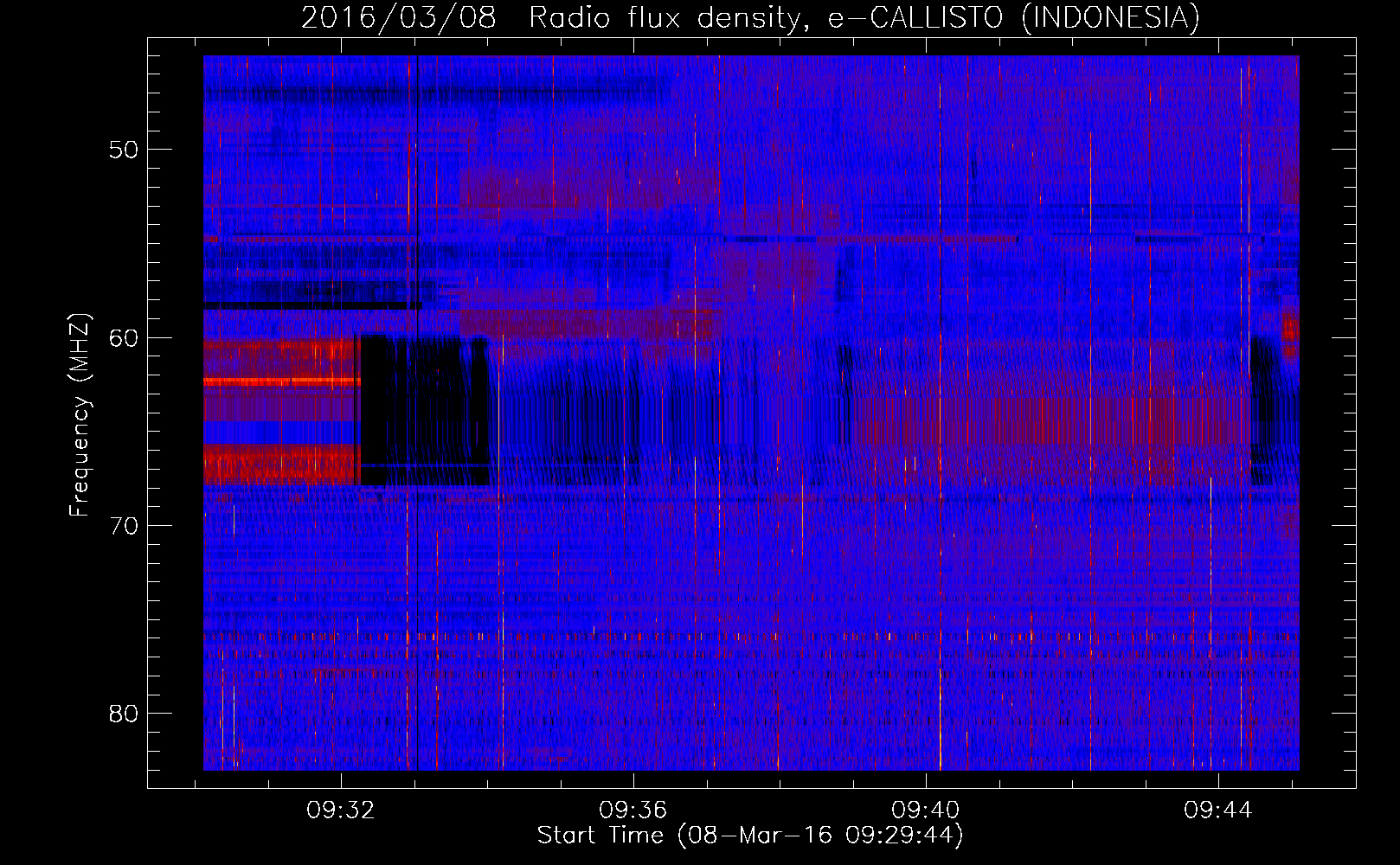The image size is (1400, 865).
Task: Select the 09:40 time tick label
Action: coord(926,811)
